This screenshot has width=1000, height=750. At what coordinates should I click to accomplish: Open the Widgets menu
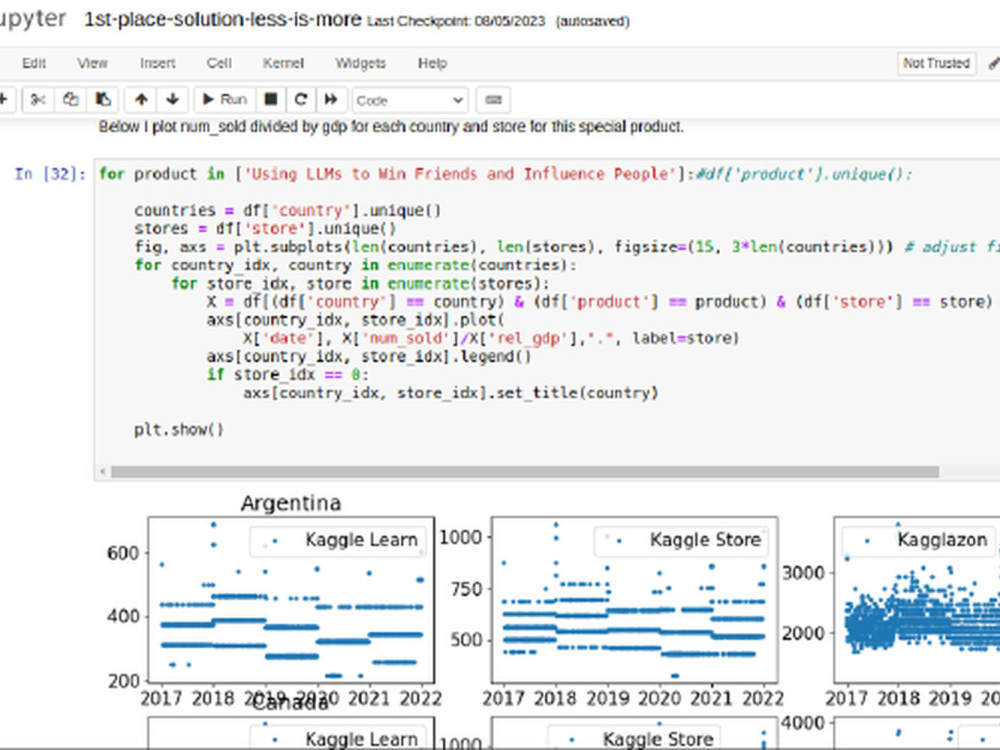tap(360, 63)
